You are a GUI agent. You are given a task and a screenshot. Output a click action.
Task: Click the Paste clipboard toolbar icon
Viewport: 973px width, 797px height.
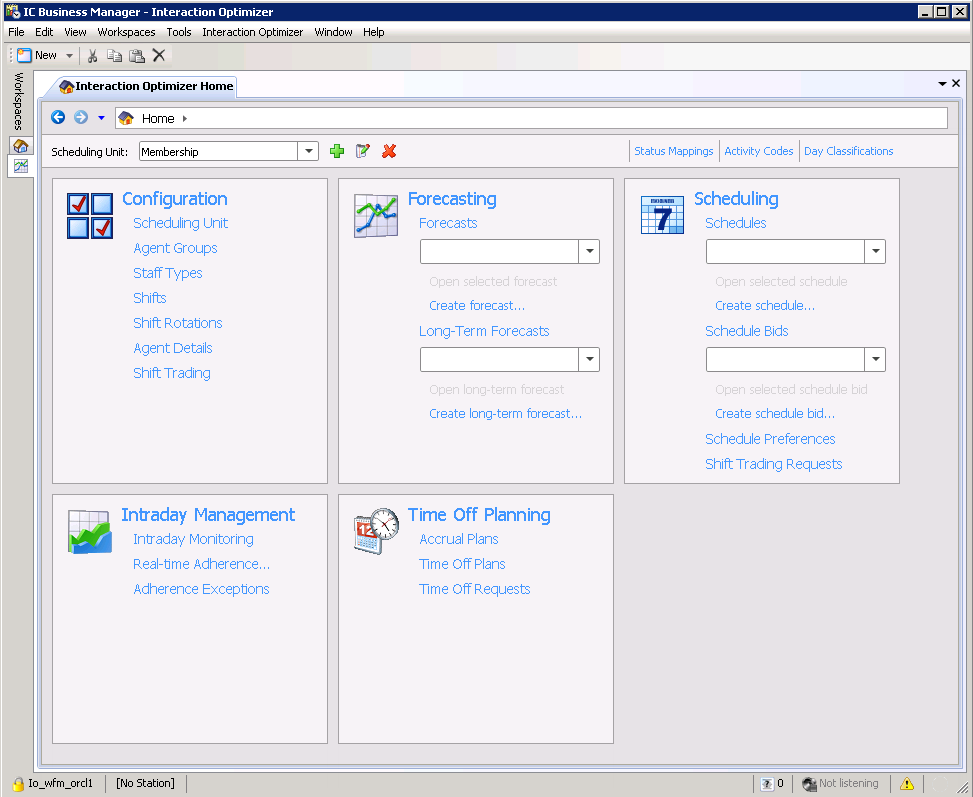(x=137, y=56)
